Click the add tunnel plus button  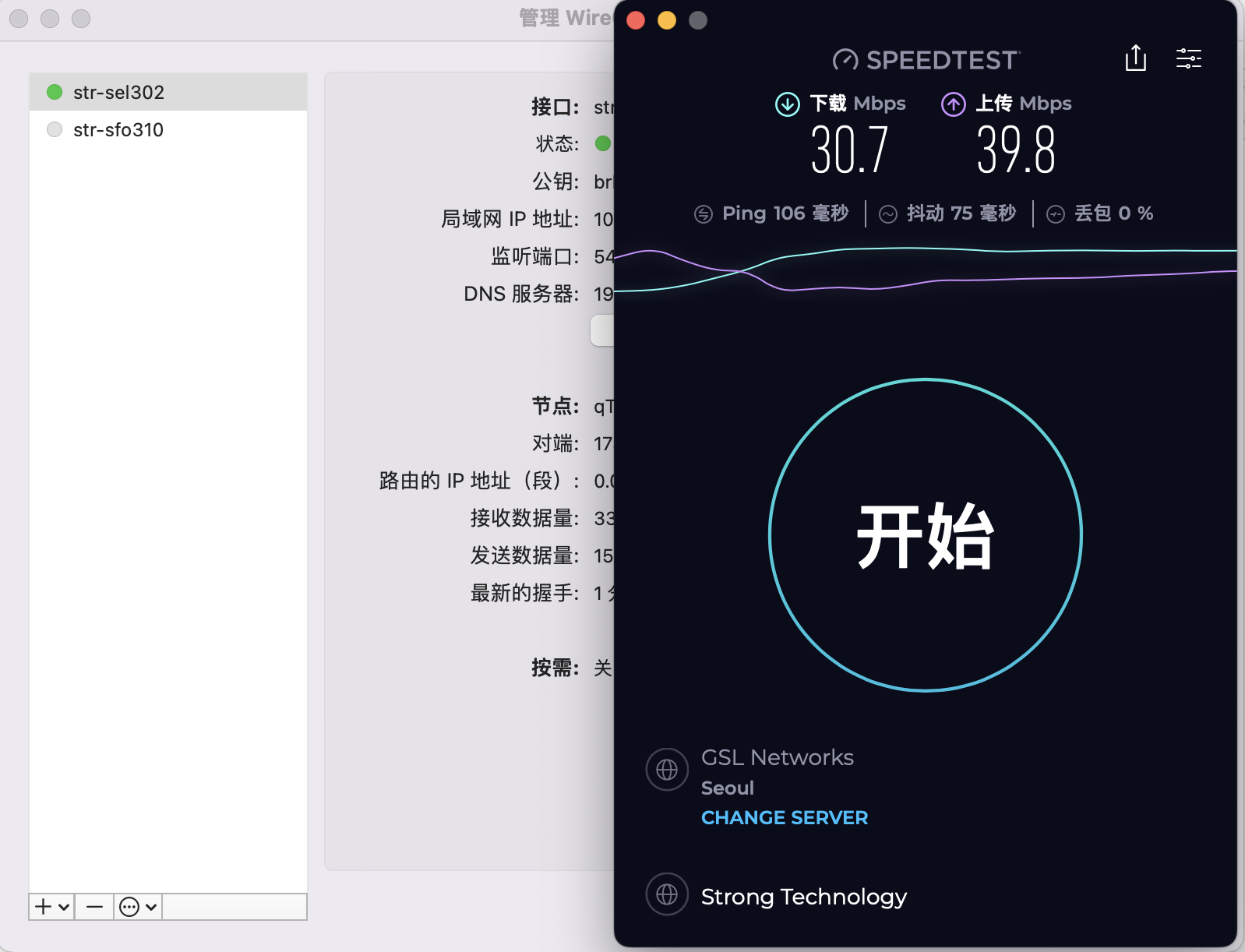tap(52, 907)
